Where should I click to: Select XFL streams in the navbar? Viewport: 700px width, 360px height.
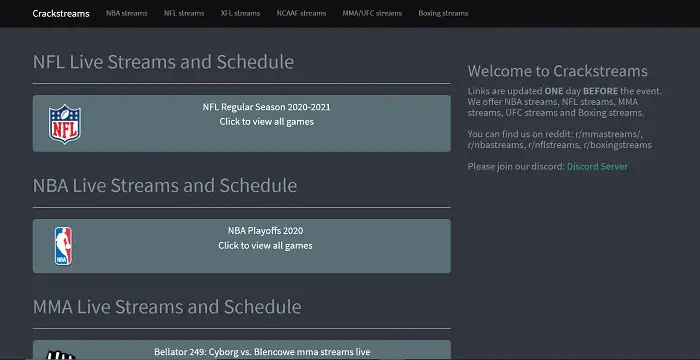(240, 13)
